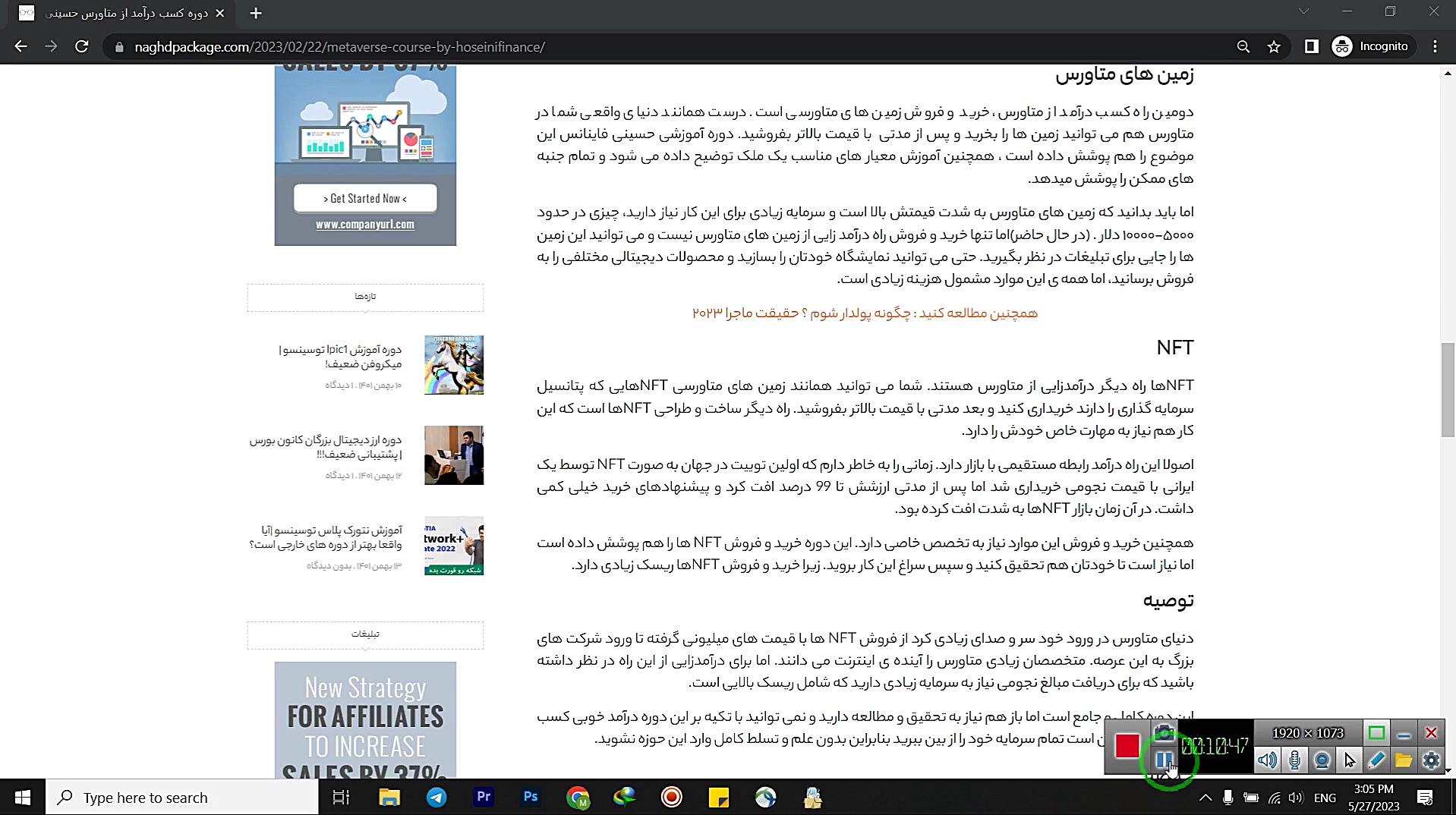
Task: Bookmark this page with the star icon
Action: click(x=1274, y=47)
